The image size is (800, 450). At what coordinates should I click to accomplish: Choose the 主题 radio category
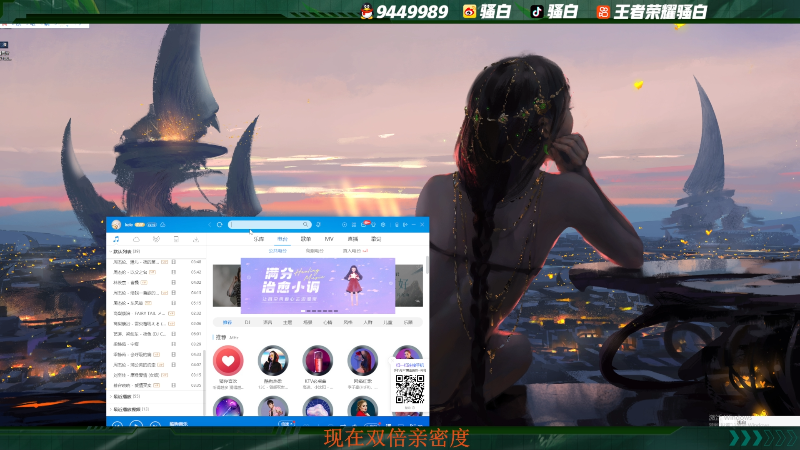(287, 322)
